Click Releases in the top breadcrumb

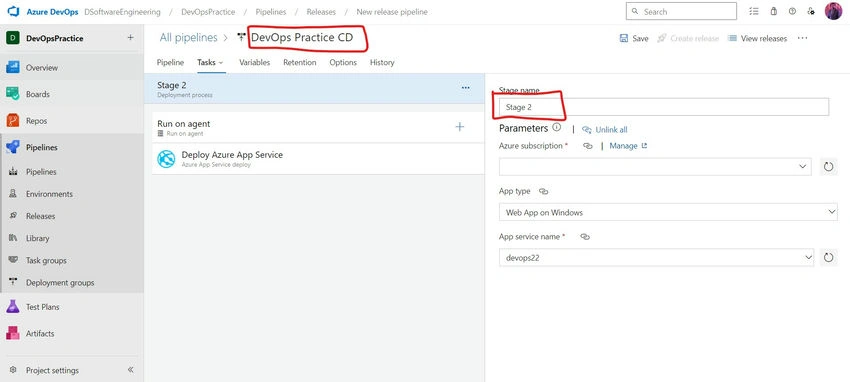pos(321,11)
